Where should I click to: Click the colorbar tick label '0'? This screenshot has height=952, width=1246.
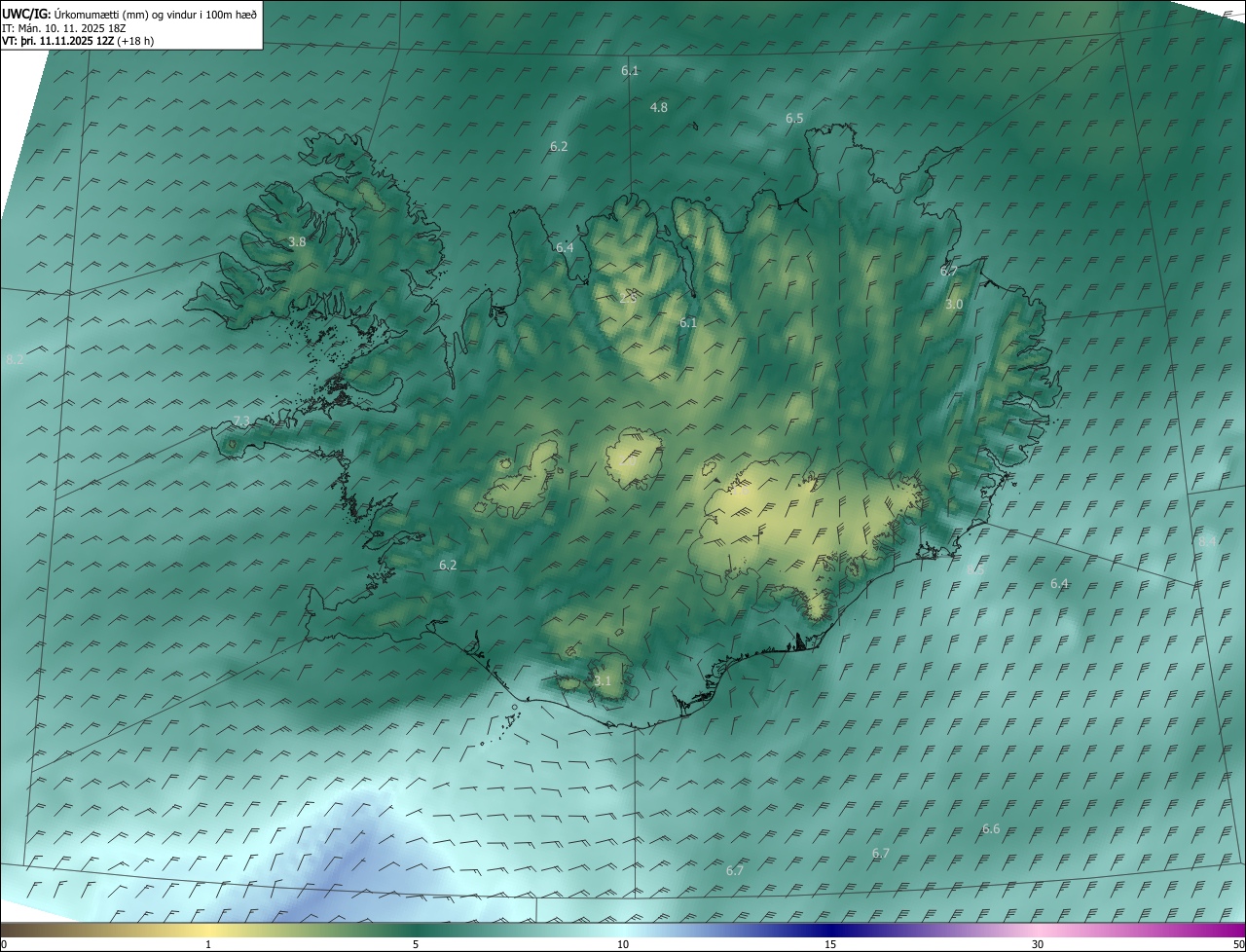(4, 944)
